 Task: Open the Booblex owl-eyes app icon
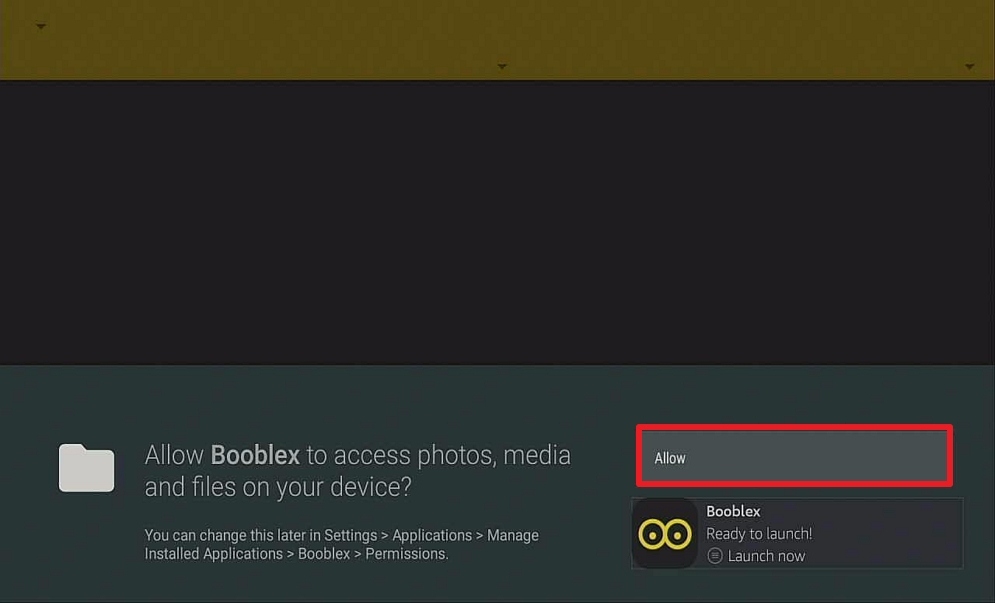tap(664, 533)
